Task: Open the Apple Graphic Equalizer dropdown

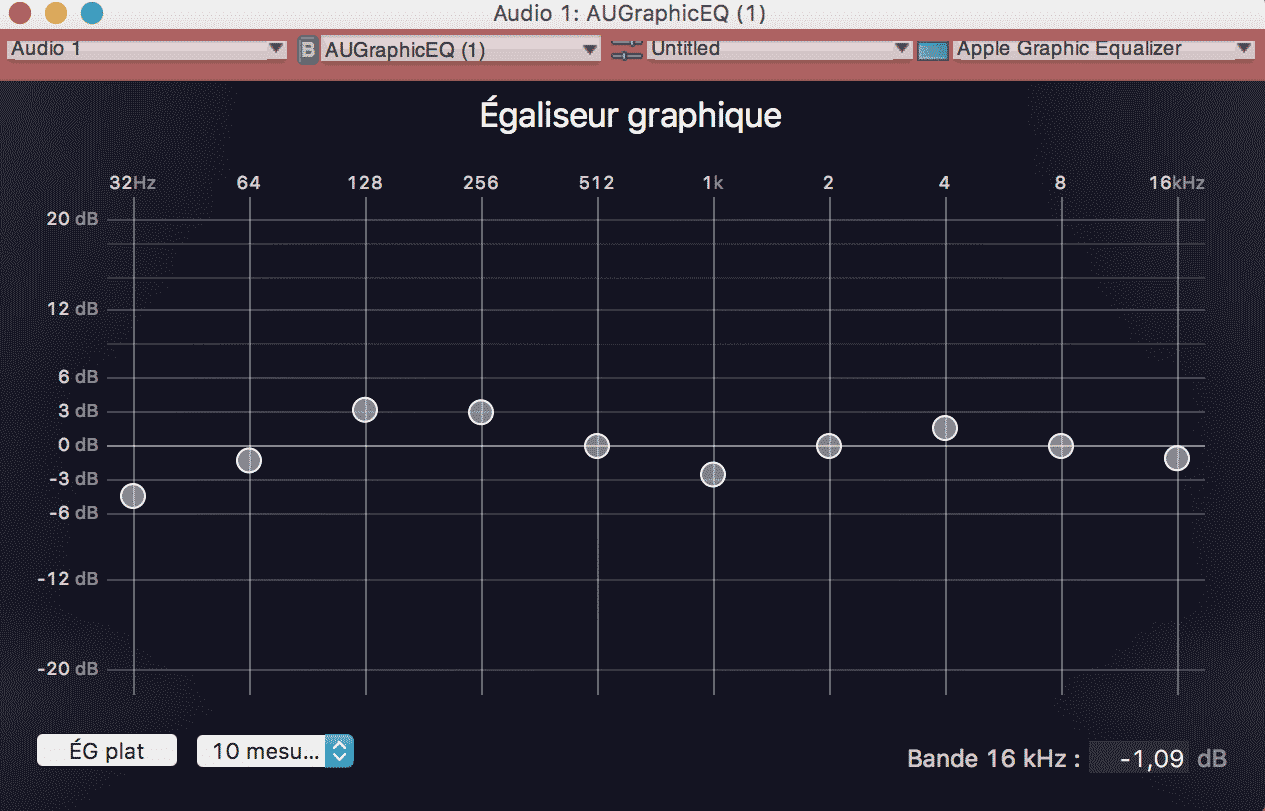Action: click(x=1104, y=48)
